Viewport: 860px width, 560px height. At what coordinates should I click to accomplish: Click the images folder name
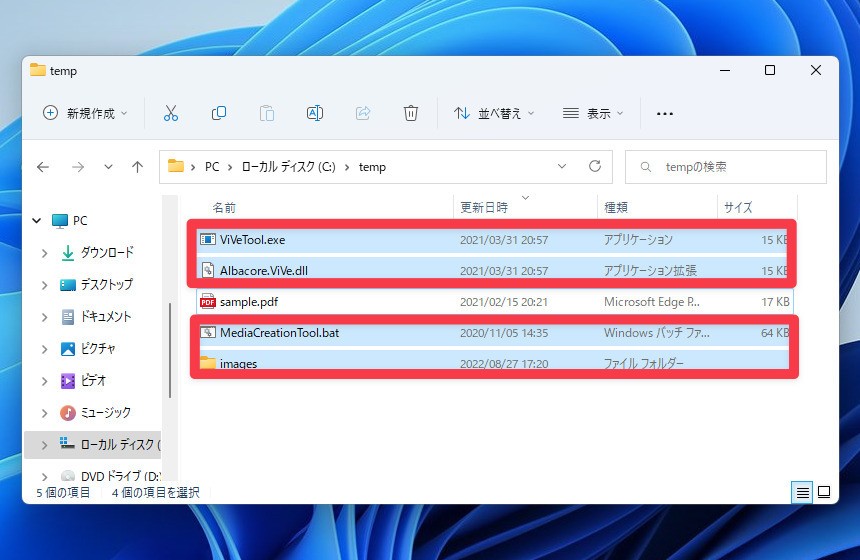point(239,363)
